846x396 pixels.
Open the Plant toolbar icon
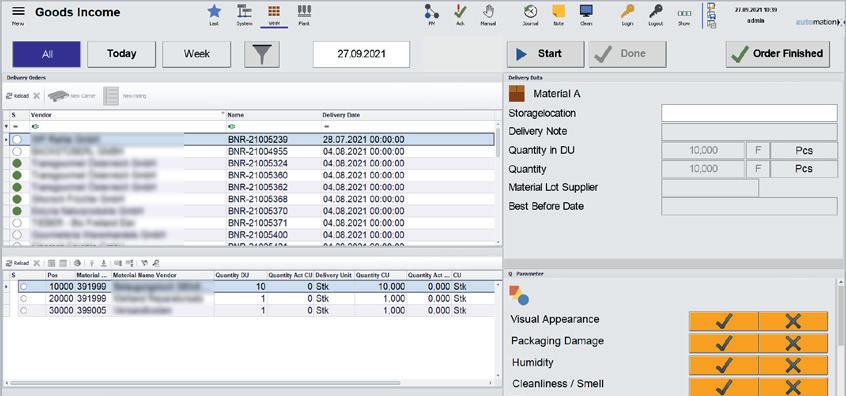tap(304, 11)
